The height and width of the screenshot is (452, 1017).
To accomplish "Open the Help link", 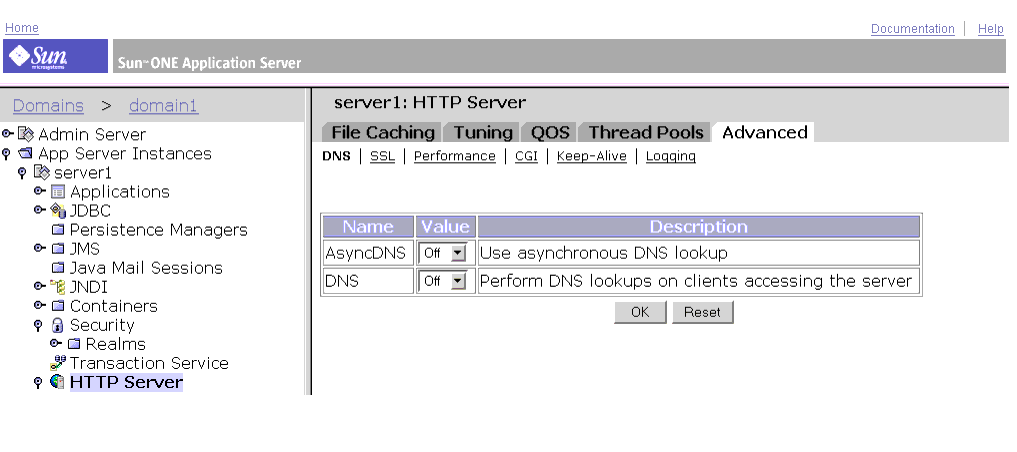I will click(x=990, y=29).
